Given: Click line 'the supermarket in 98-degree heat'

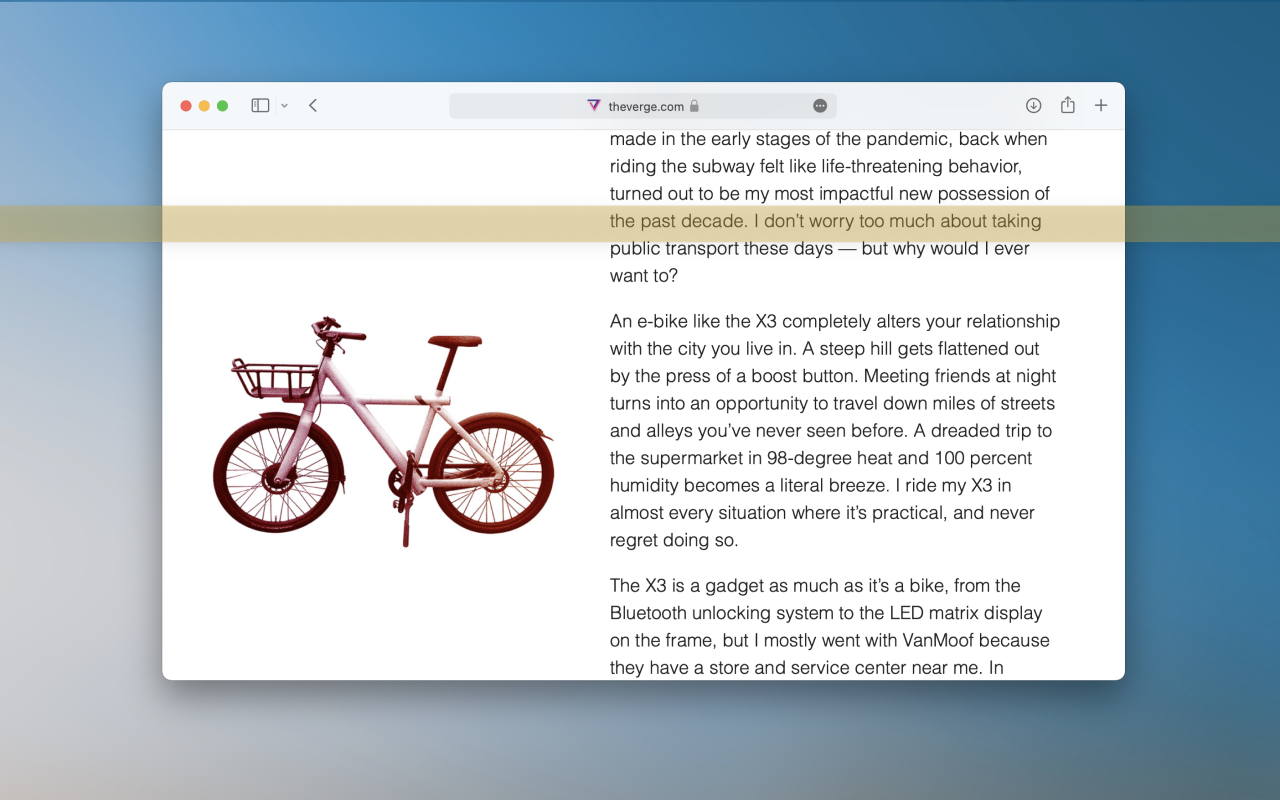Looking at the screenshot, I should pos(821,458).
